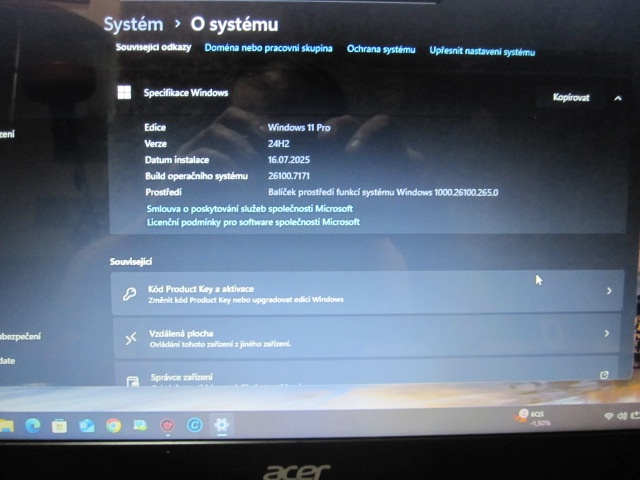Image resolution: width=640 pixels, height=480 pixels.
Task: Open sidebar item ending in 'abezpečení'
Action: pos(20,337)
